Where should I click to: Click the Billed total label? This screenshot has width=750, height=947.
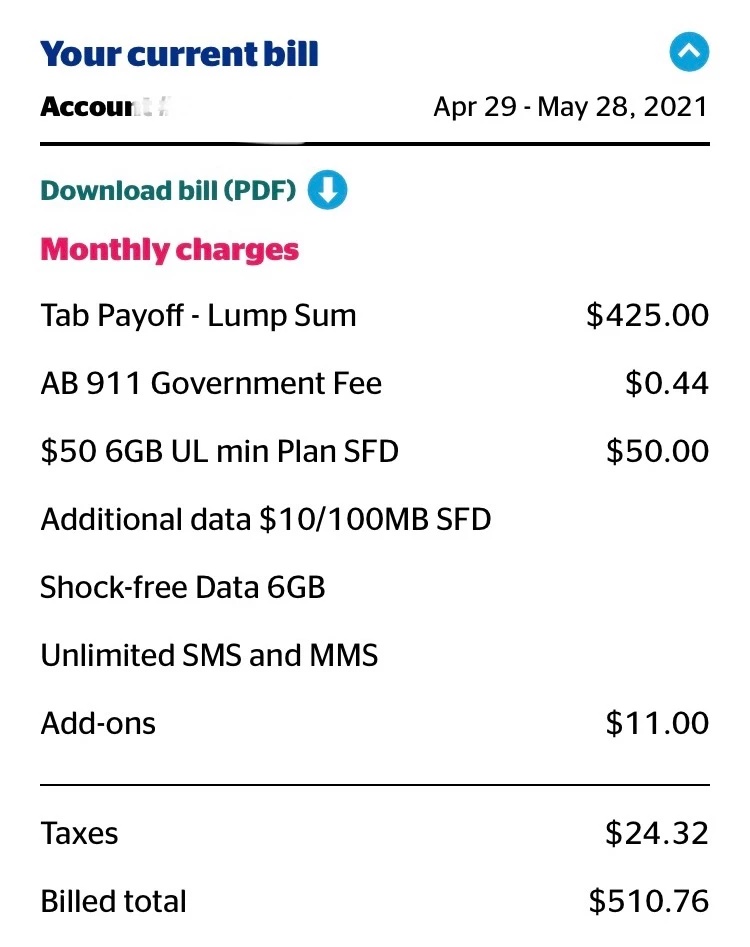114,902
